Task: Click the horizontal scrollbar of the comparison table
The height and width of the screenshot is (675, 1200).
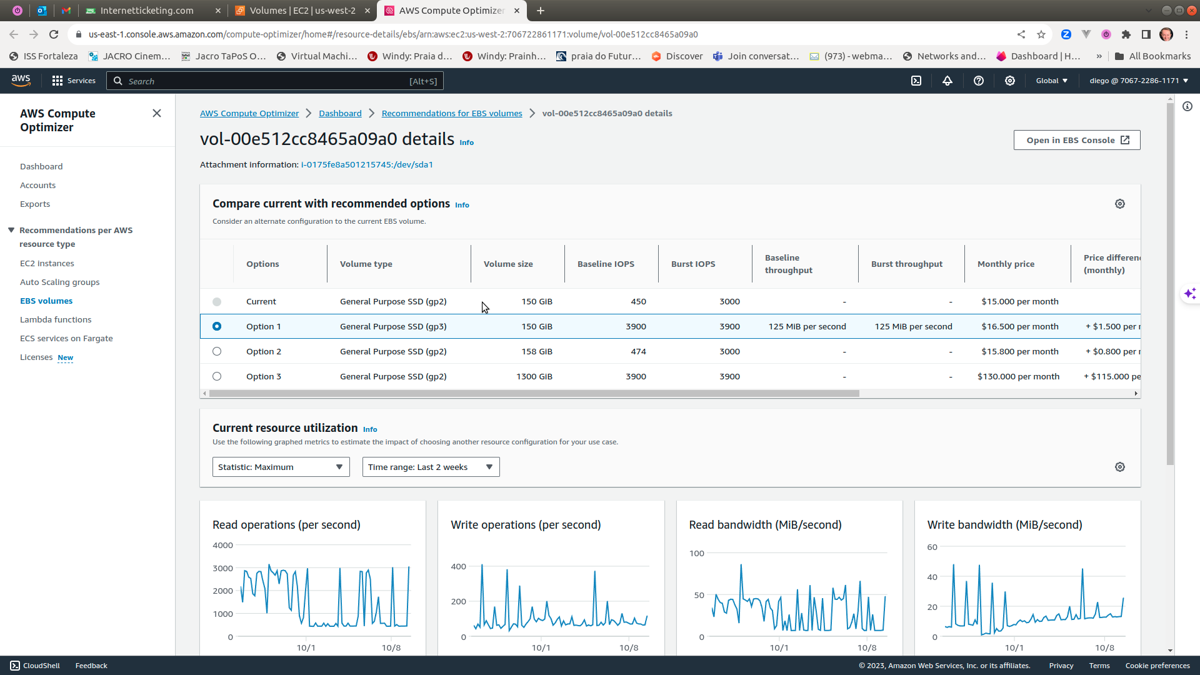Action: point(534,393)
